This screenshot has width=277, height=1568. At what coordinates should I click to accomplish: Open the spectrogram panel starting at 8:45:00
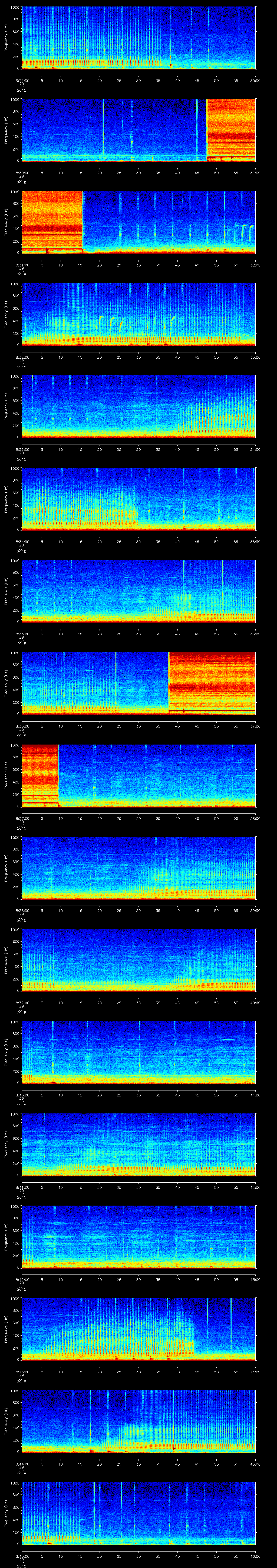pos(138,1513)
